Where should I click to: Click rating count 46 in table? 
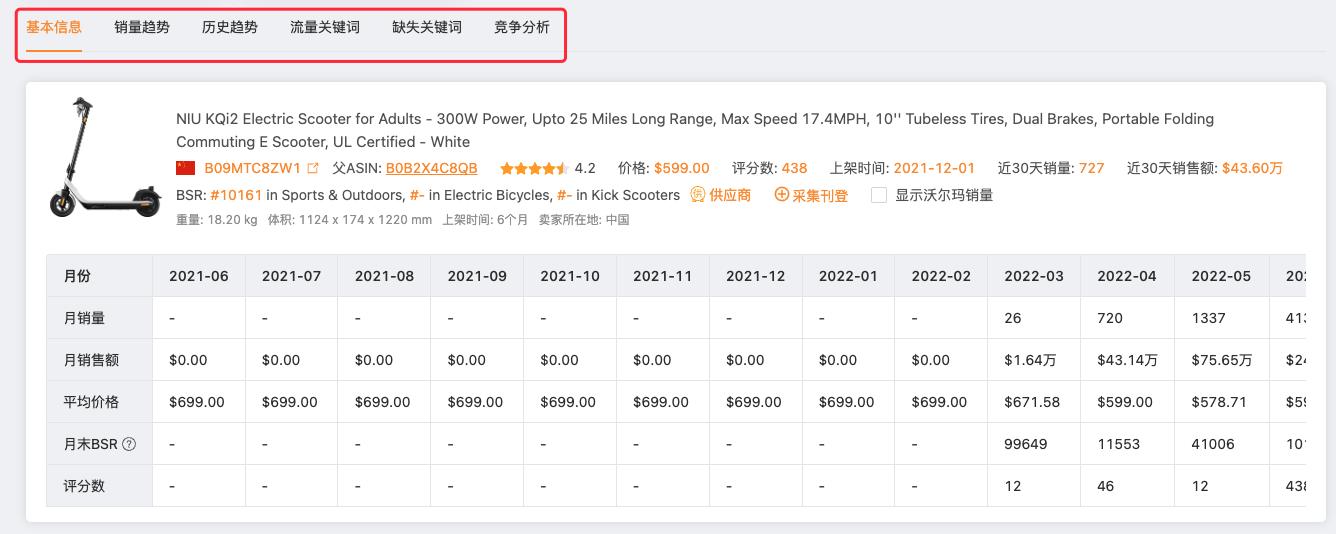pos(1105,486)
